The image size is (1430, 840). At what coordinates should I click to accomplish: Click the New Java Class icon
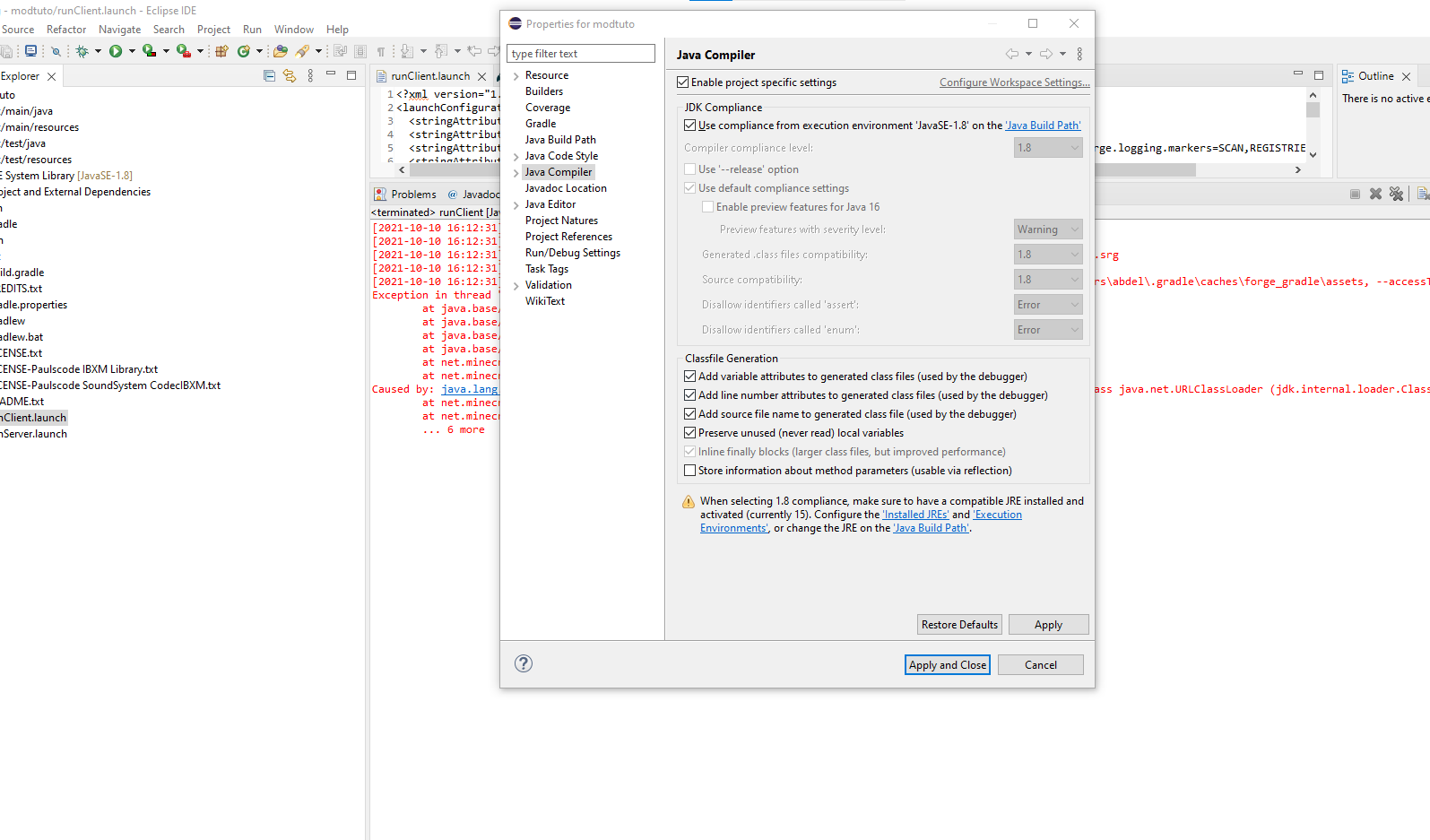pyautogui.click(x=243, y=51)
